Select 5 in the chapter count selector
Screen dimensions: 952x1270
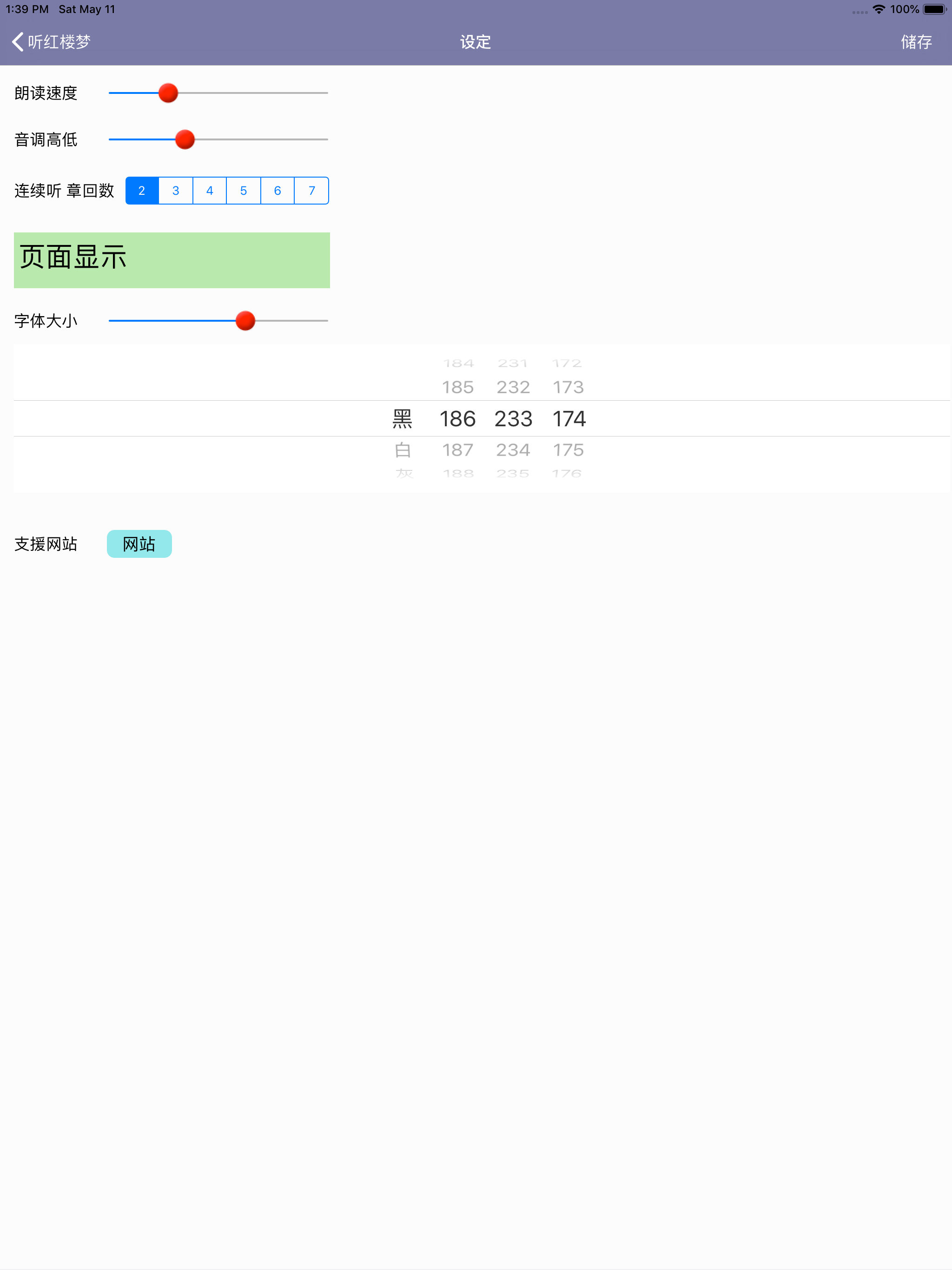[243, 190]
